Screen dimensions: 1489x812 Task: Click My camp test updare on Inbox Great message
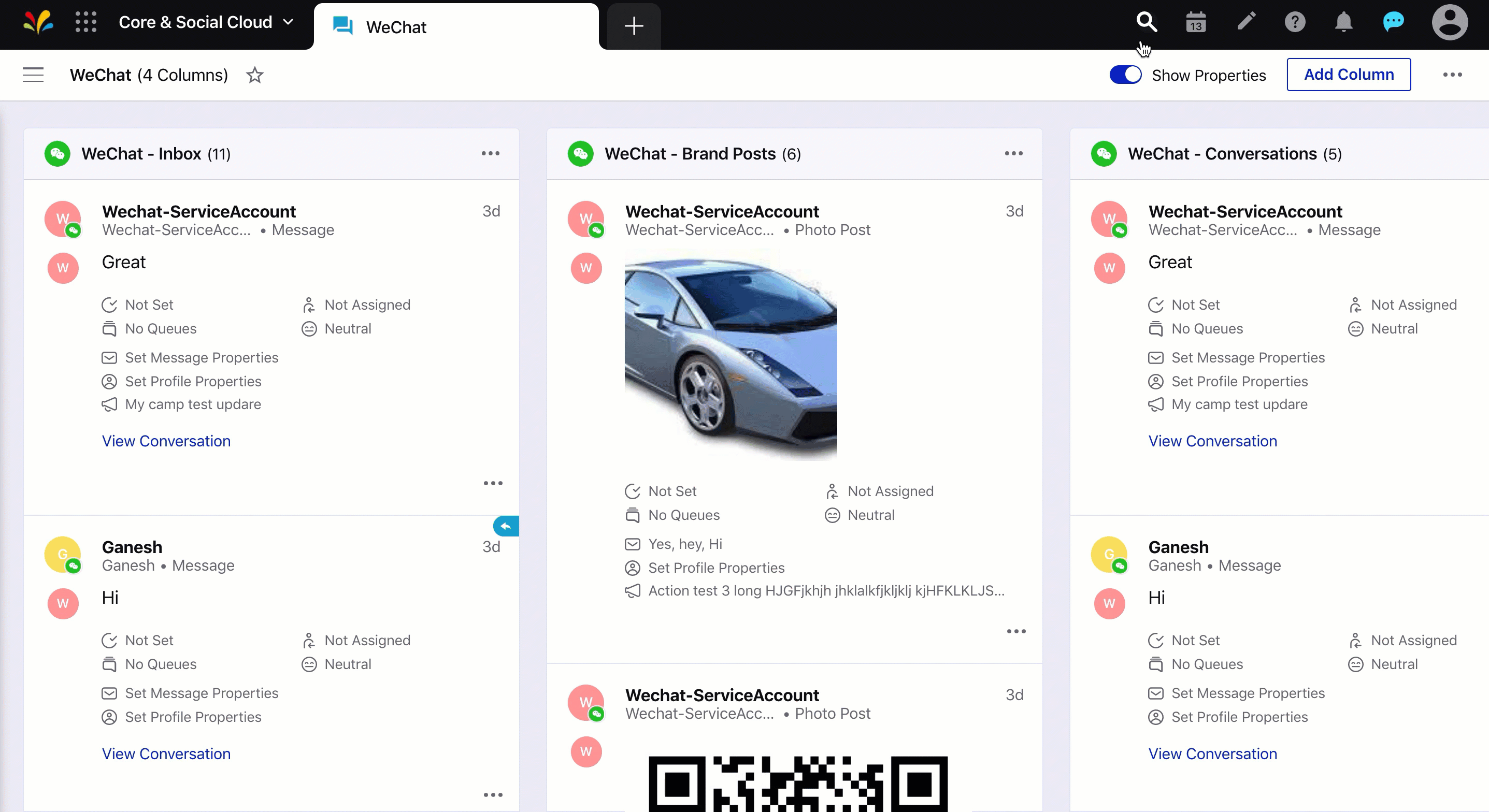181,404
